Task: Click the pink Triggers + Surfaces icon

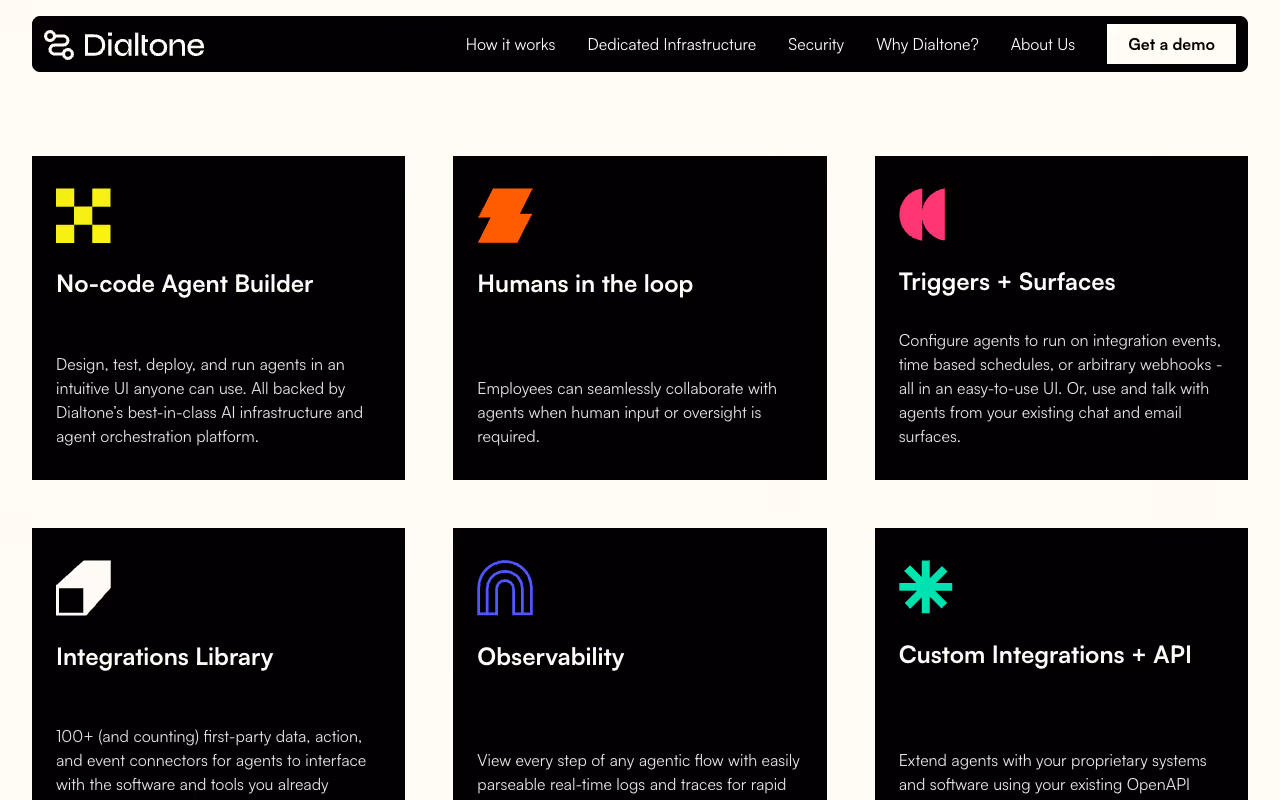Action: point(922,214)
